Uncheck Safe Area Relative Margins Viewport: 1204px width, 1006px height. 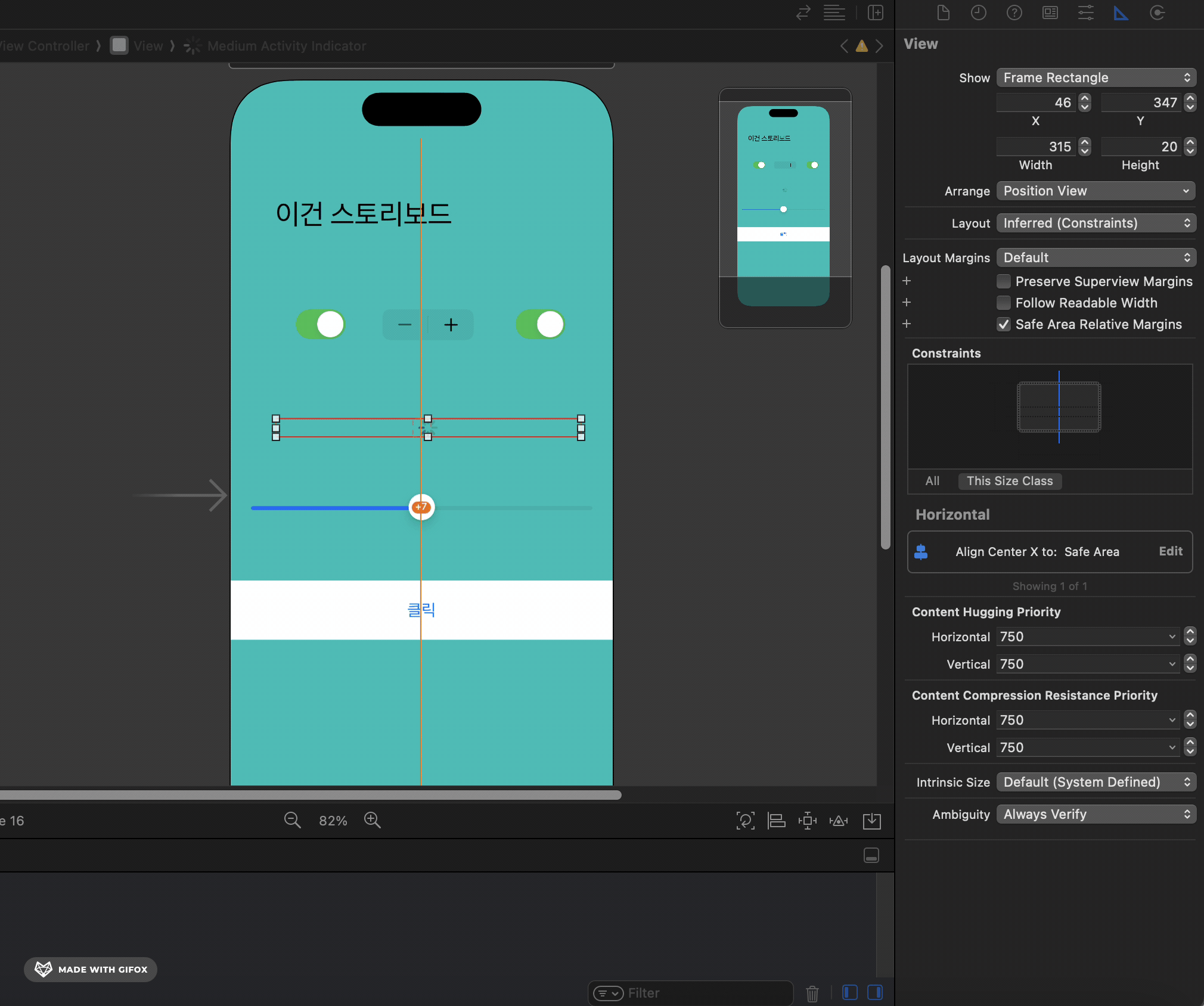(x=1004, y=324)
